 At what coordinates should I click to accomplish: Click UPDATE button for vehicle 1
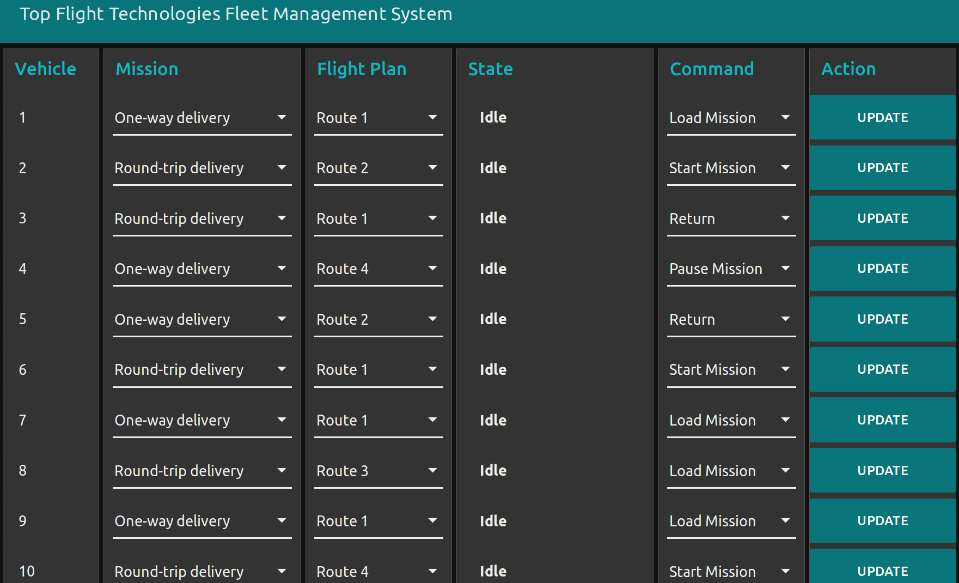(882, 118)
